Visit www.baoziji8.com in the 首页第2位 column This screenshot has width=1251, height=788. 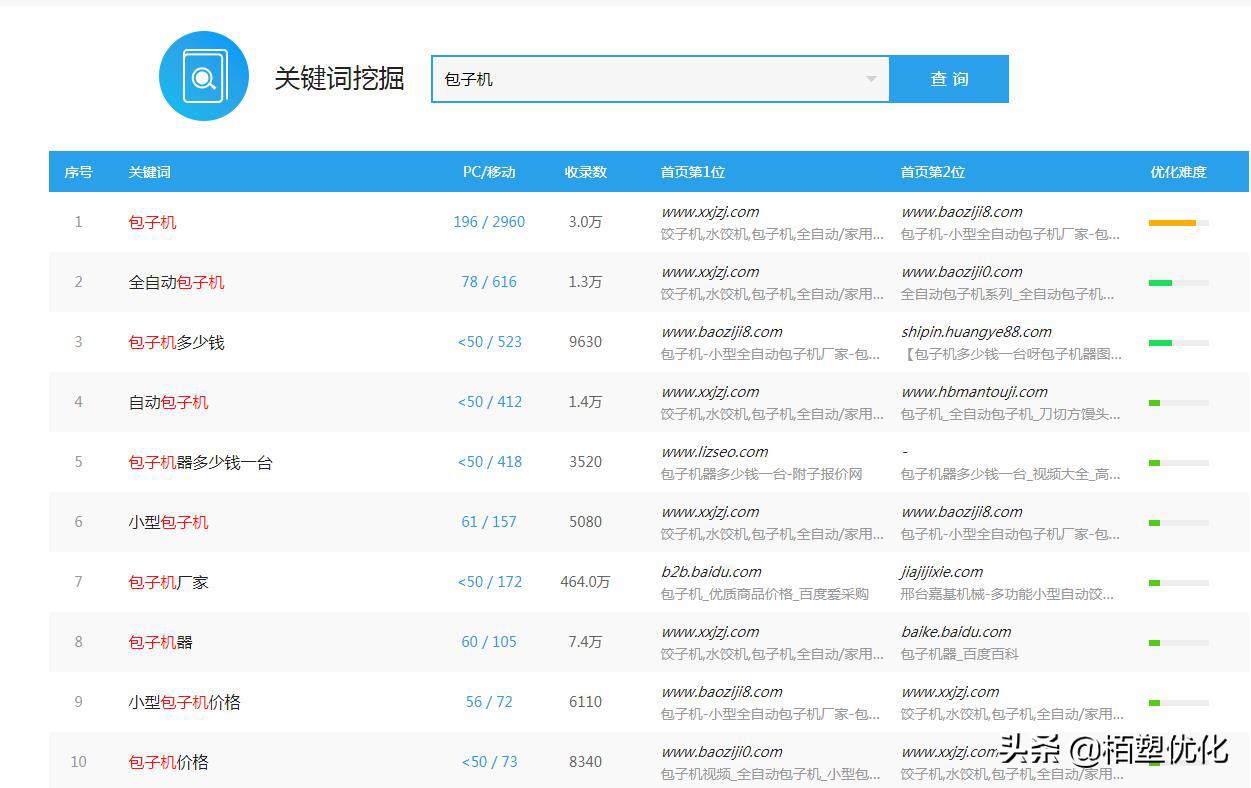[x=963, y=211]
